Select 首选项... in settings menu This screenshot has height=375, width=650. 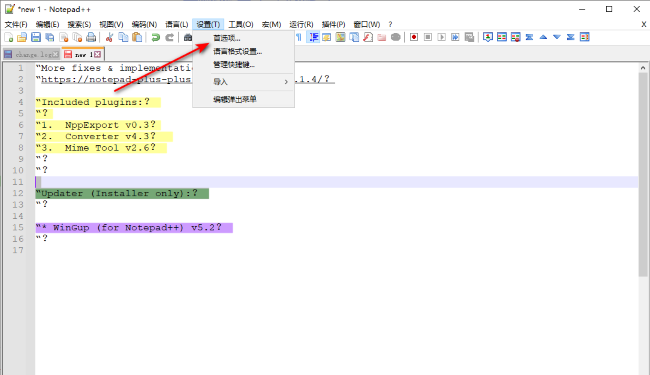pyautogui.click(x=244, y=38)
